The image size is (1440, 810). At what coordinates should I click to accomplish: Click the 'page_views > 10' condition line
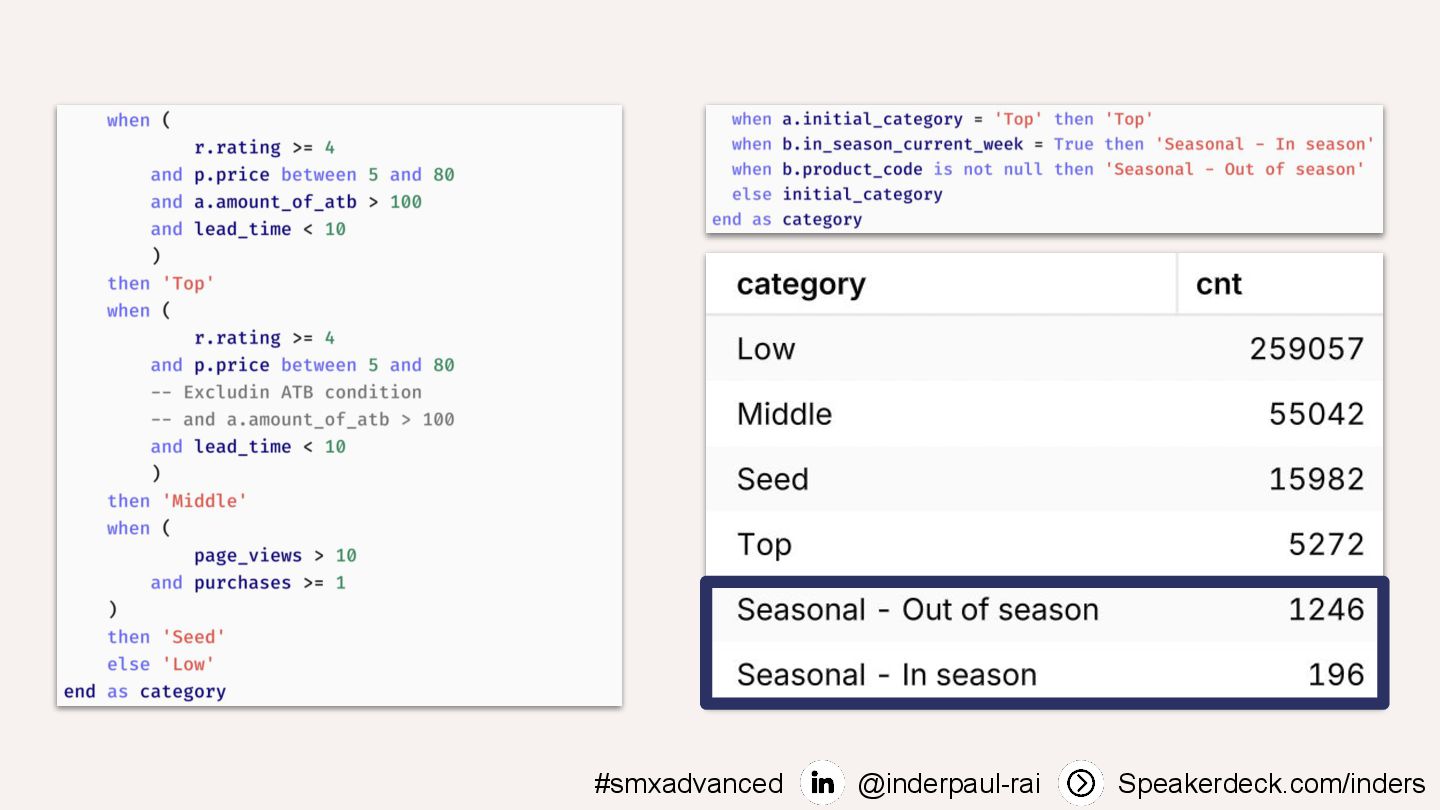coord(275,555)
